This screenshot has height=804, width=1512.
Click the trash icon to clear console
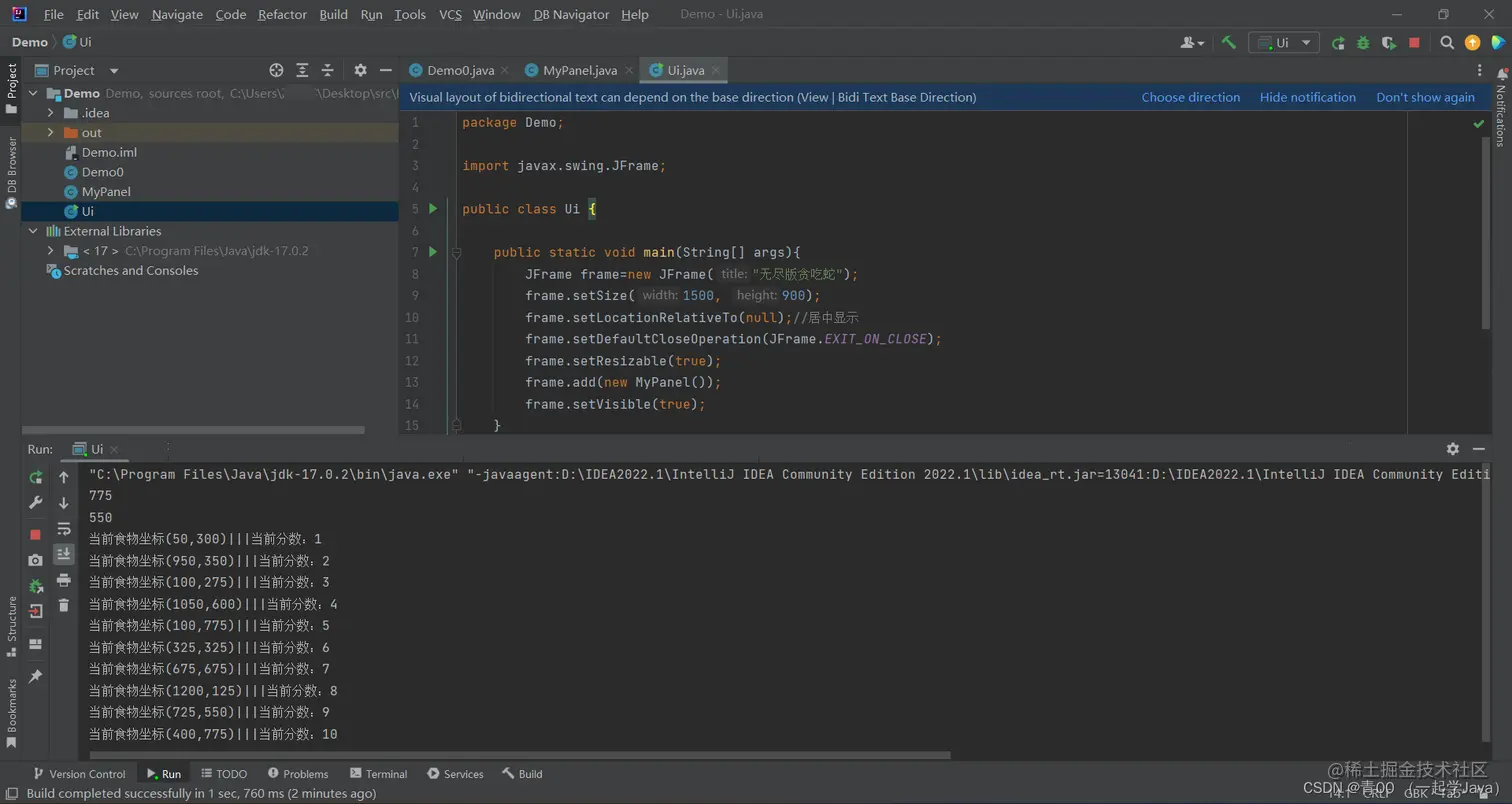[64, 605]
